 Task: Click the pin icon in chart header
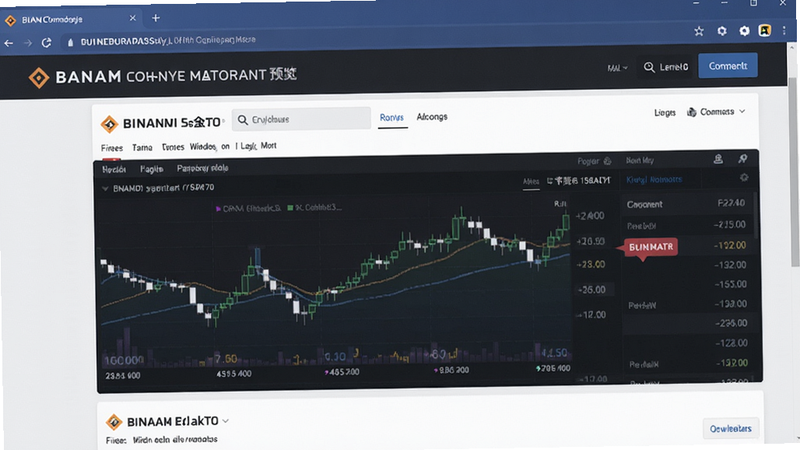742,159
